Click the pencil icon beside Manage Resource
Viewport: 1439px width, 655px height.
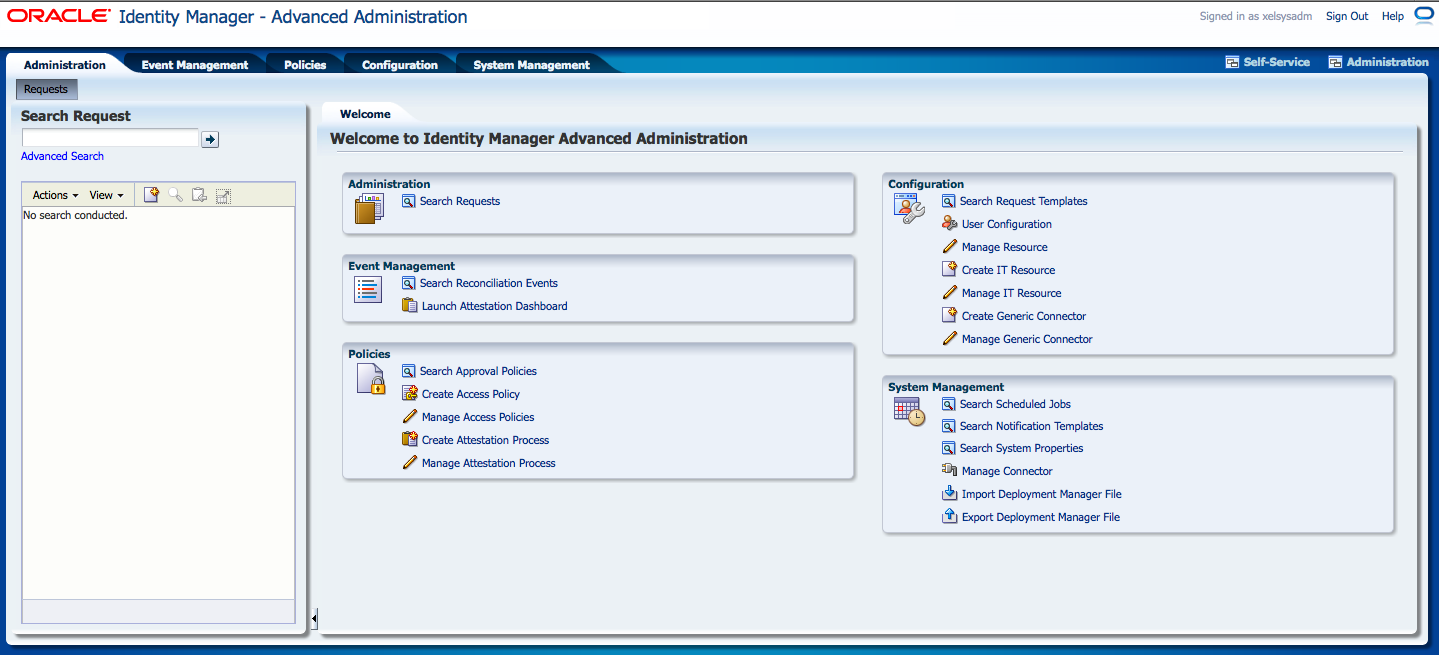pos(949,247)
